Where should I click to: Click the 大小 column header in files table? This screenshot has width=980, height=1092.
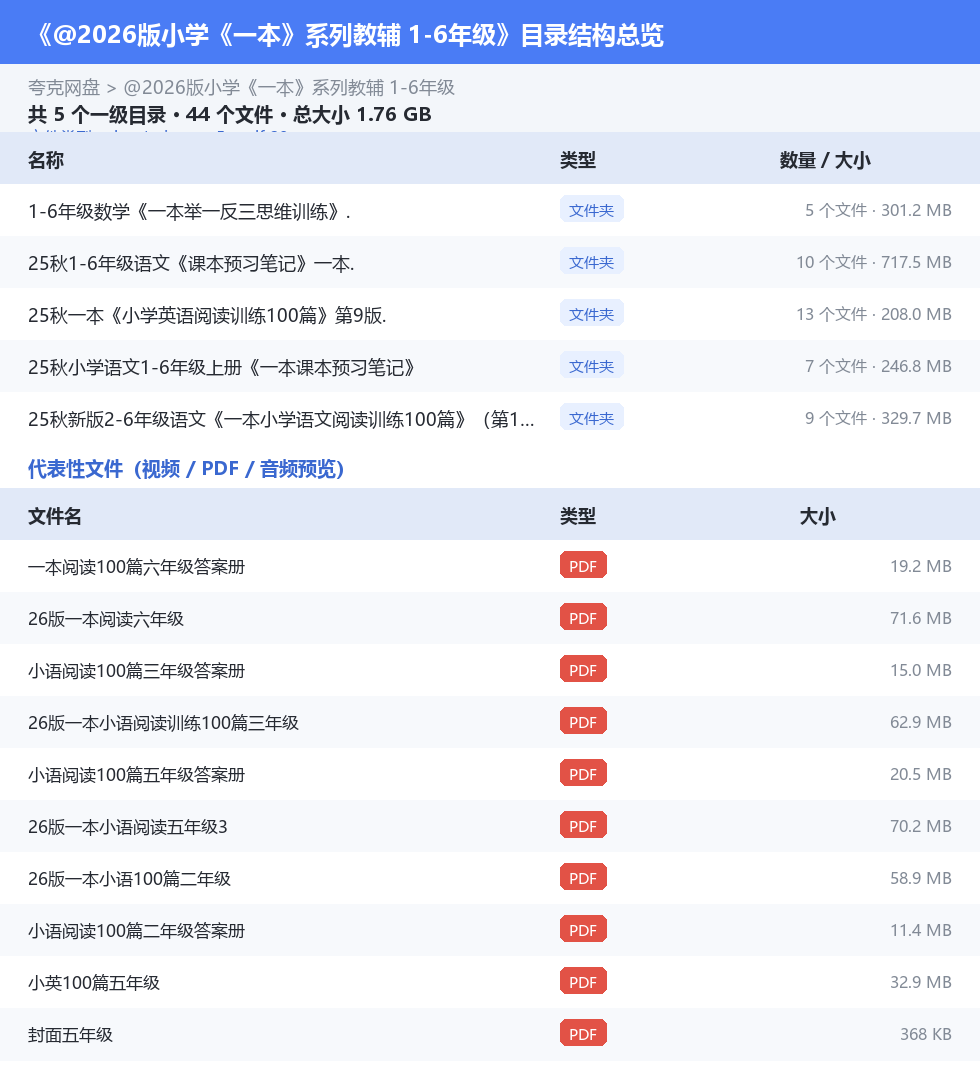[818, 516]
